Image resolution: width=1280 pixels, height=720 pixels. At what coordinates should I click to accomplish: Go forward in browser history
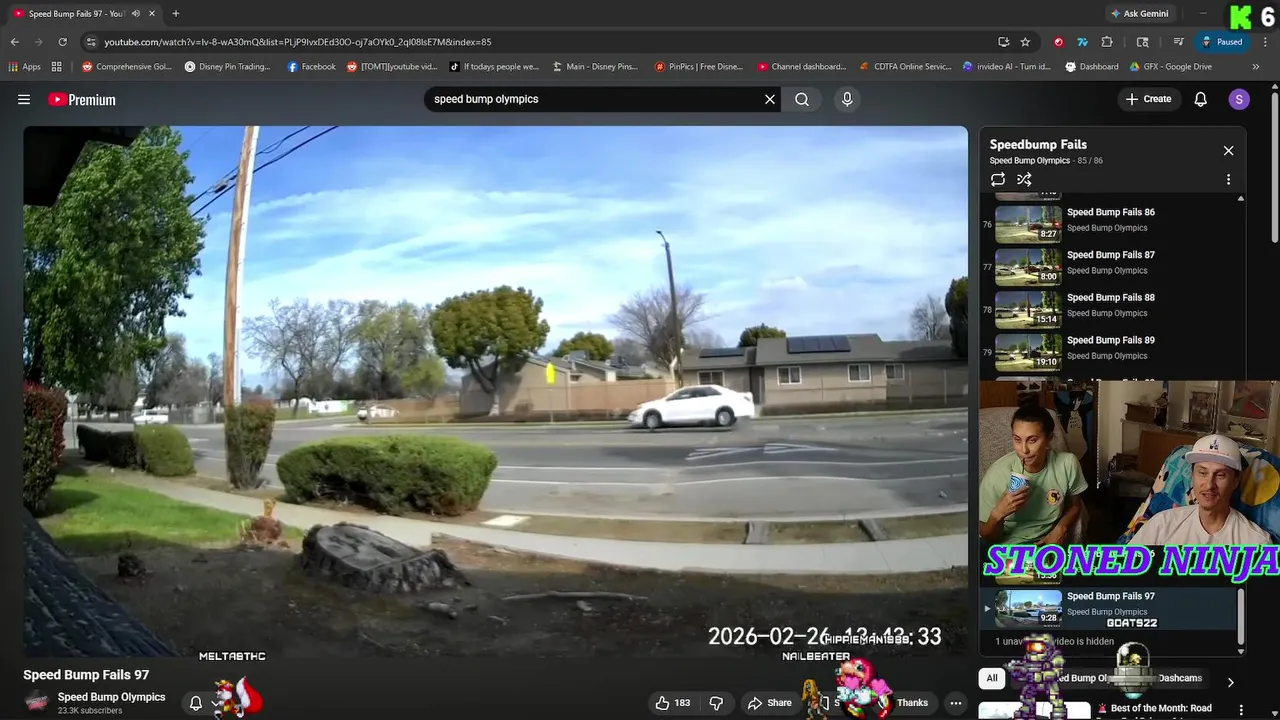[x=38, y=42]
